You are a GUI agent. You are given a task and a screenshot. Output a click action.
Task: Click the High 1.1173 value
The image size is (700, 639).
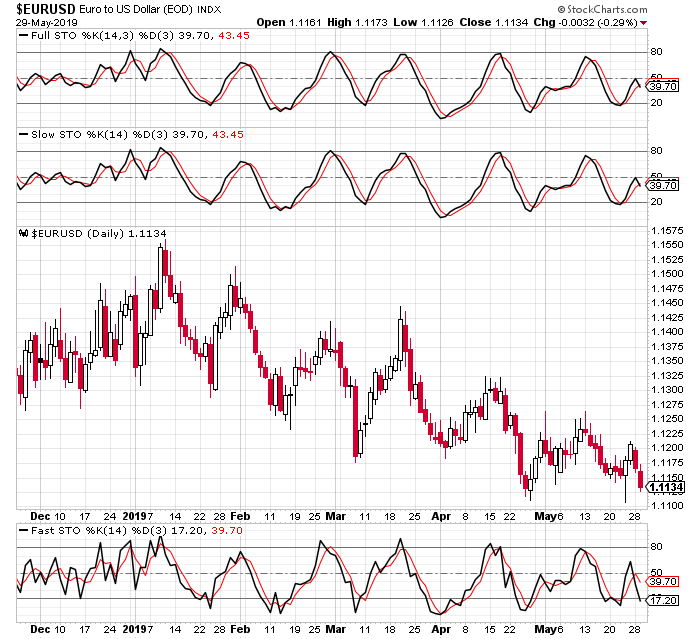[357, 22]
